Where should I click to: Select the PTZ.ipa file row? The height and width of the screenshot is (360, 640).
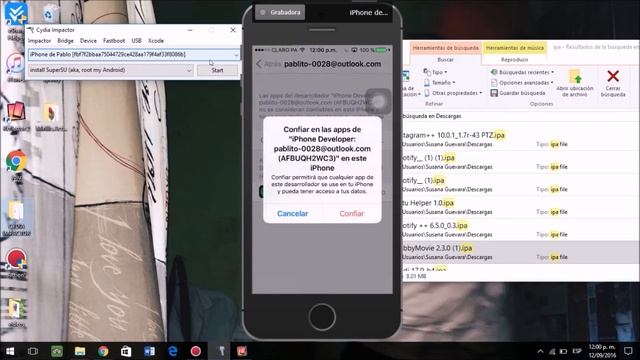click(521, 139)
